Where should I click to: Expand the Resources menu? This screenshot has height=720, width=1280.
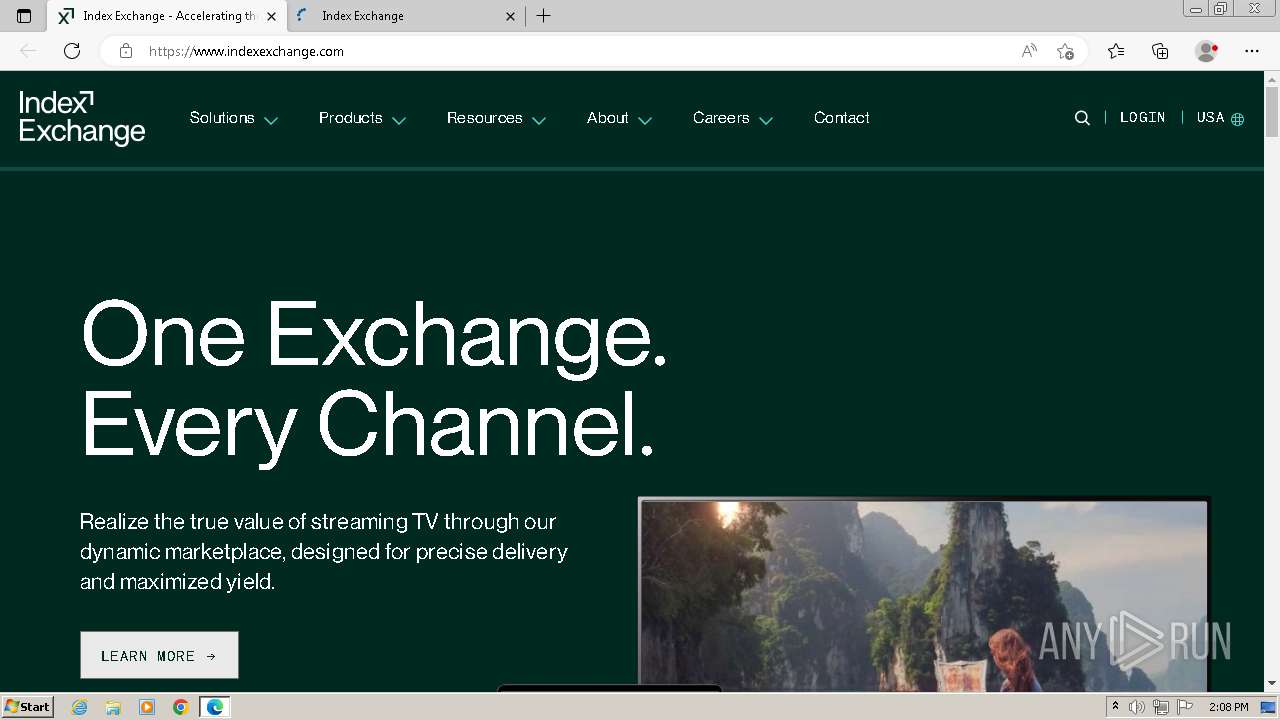tap(496, 118)
